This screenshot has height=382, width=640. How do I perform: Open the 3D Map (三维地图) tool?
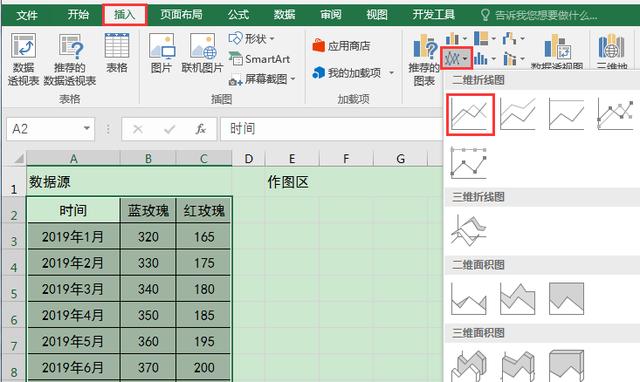[611, 51]
